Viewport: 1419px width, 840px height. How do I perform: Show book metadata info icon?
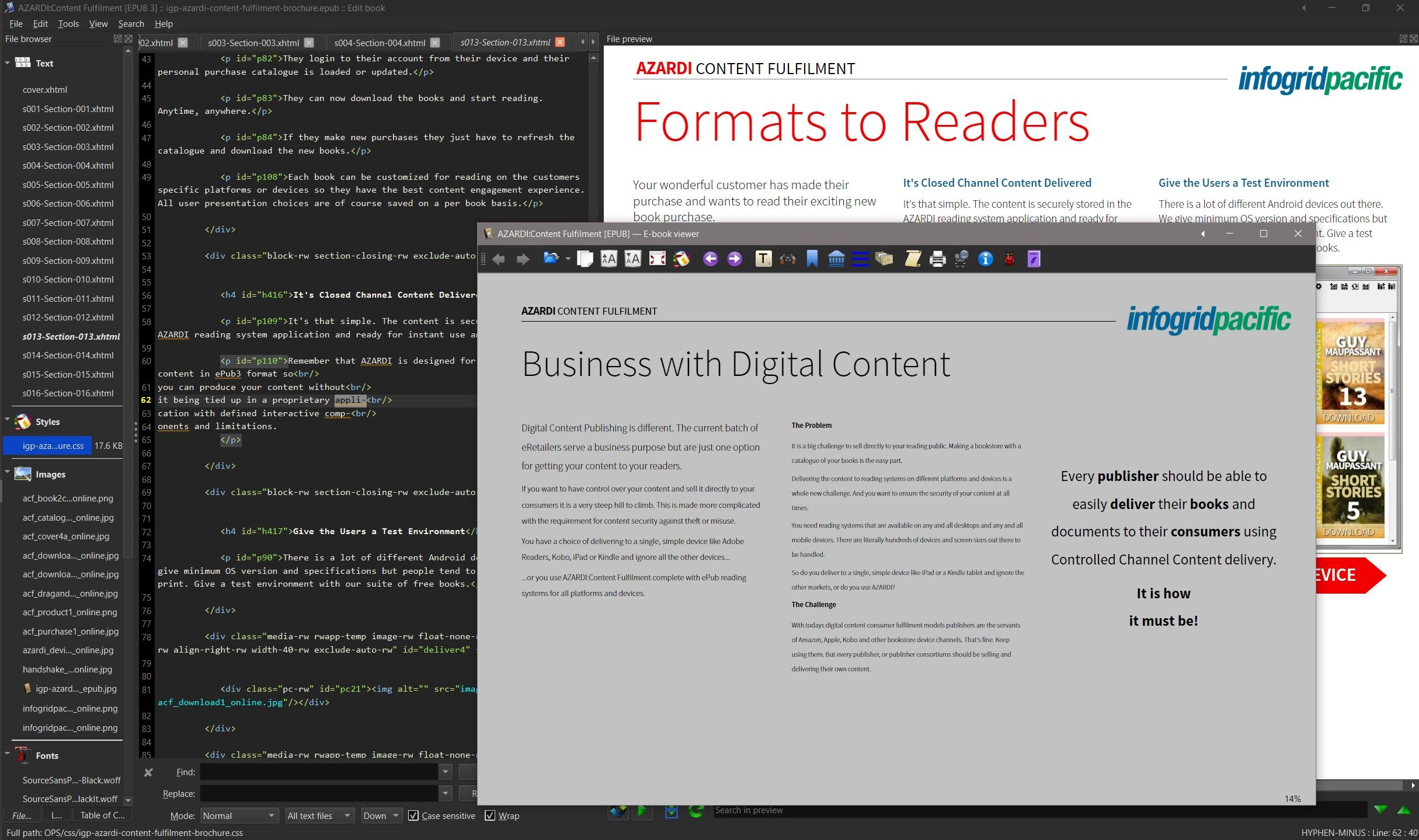click(x=985, y=259)
